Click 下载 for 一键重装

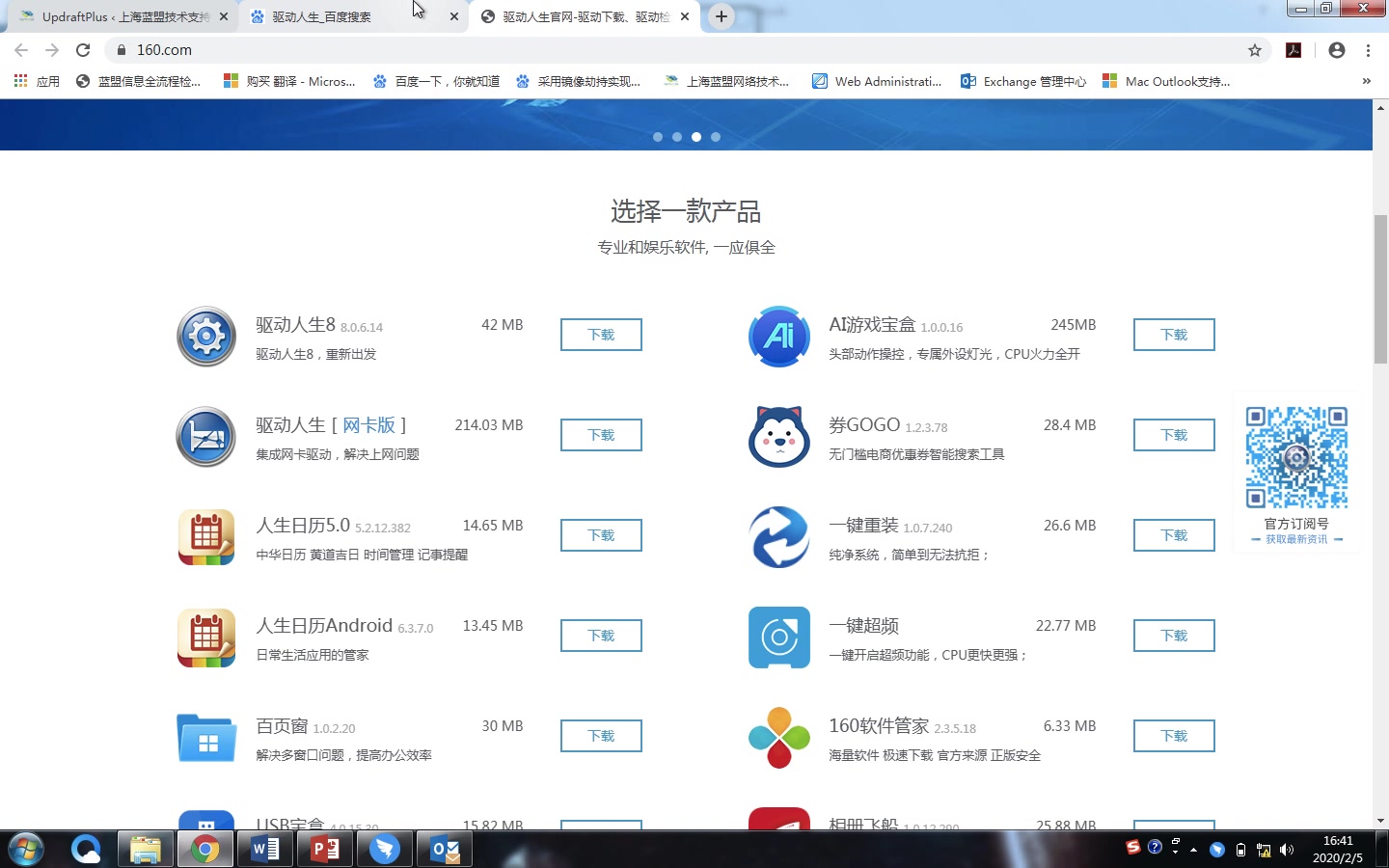(1174, 535)
